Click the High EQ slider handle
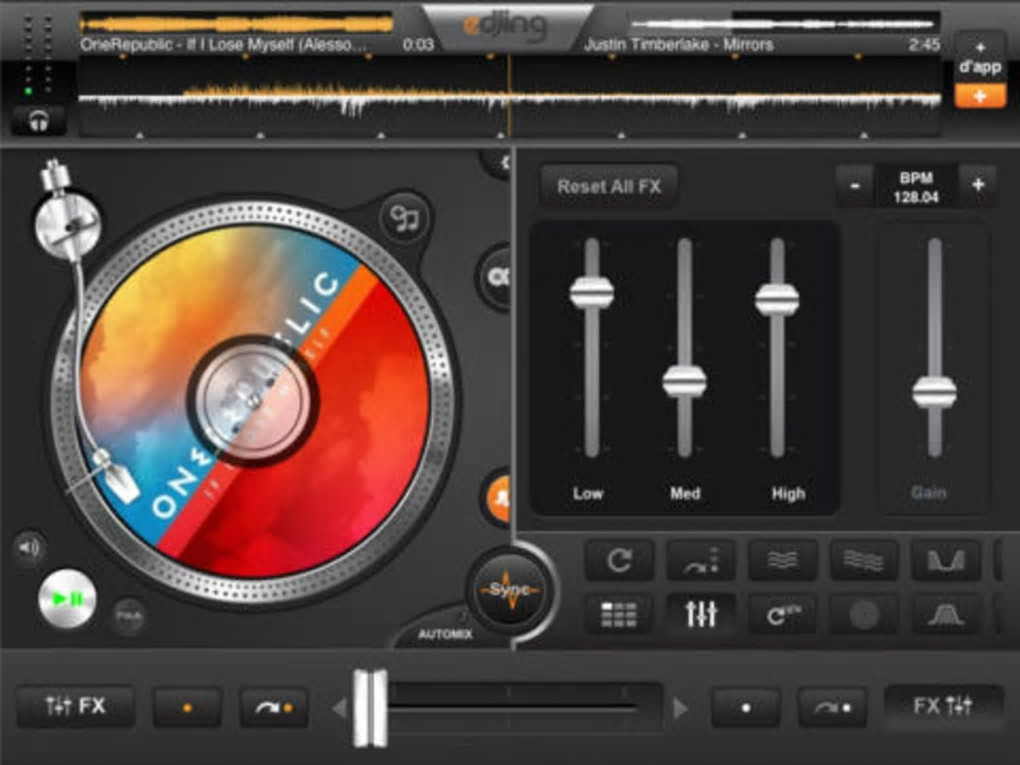The image size is (1020, 765). click(777, 299)
